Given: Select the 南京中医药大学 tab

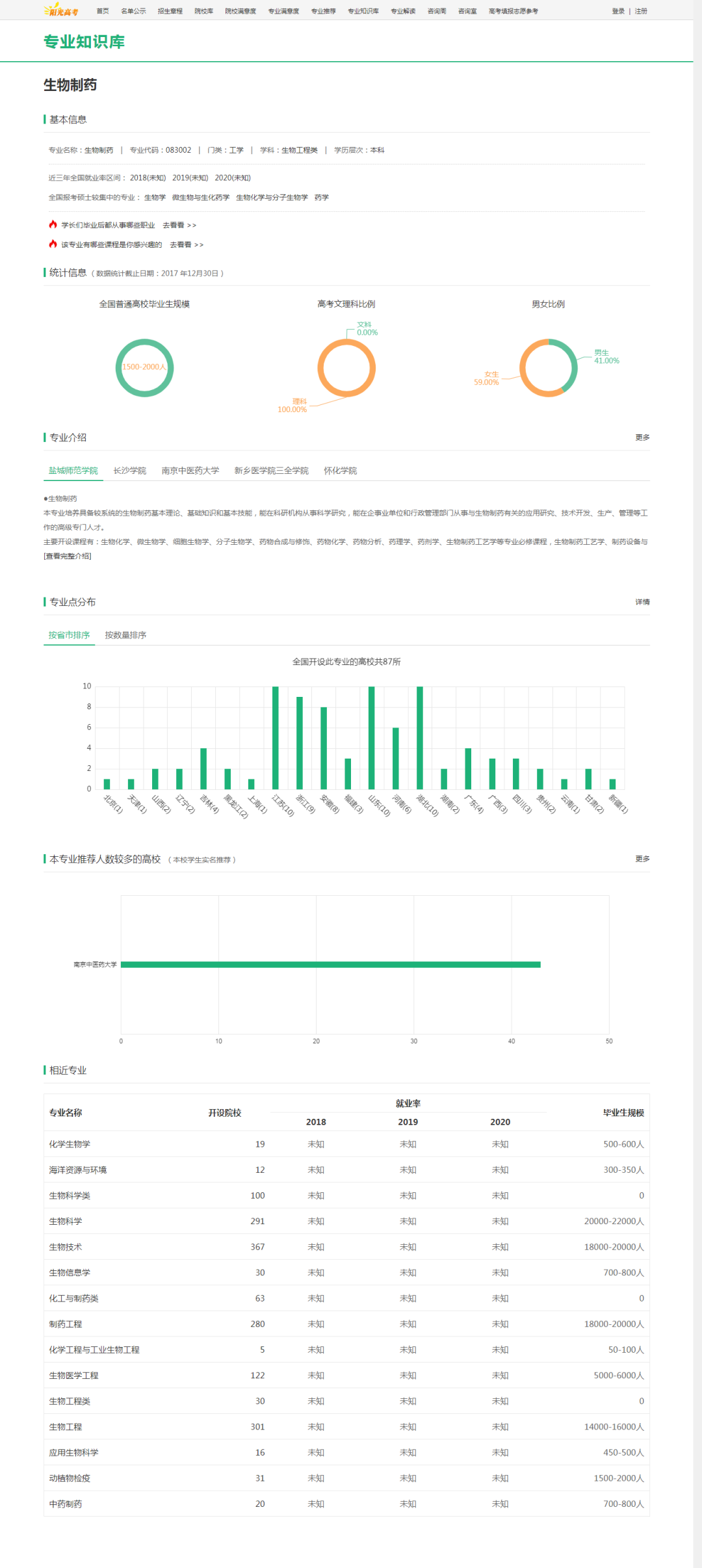Looking at the screenshot, I should 190,471.
